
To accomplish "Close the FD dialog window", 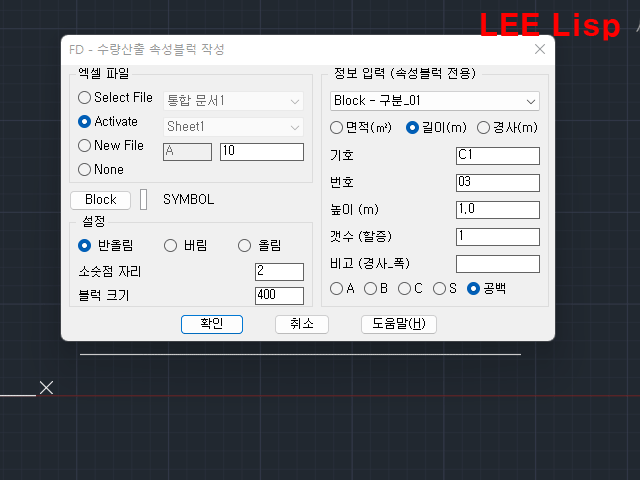I will [540, 49].
